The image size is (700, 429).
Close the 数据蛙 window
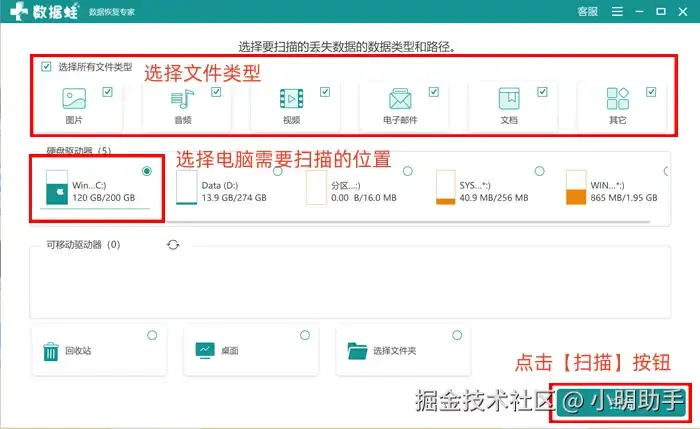point(683,12)
